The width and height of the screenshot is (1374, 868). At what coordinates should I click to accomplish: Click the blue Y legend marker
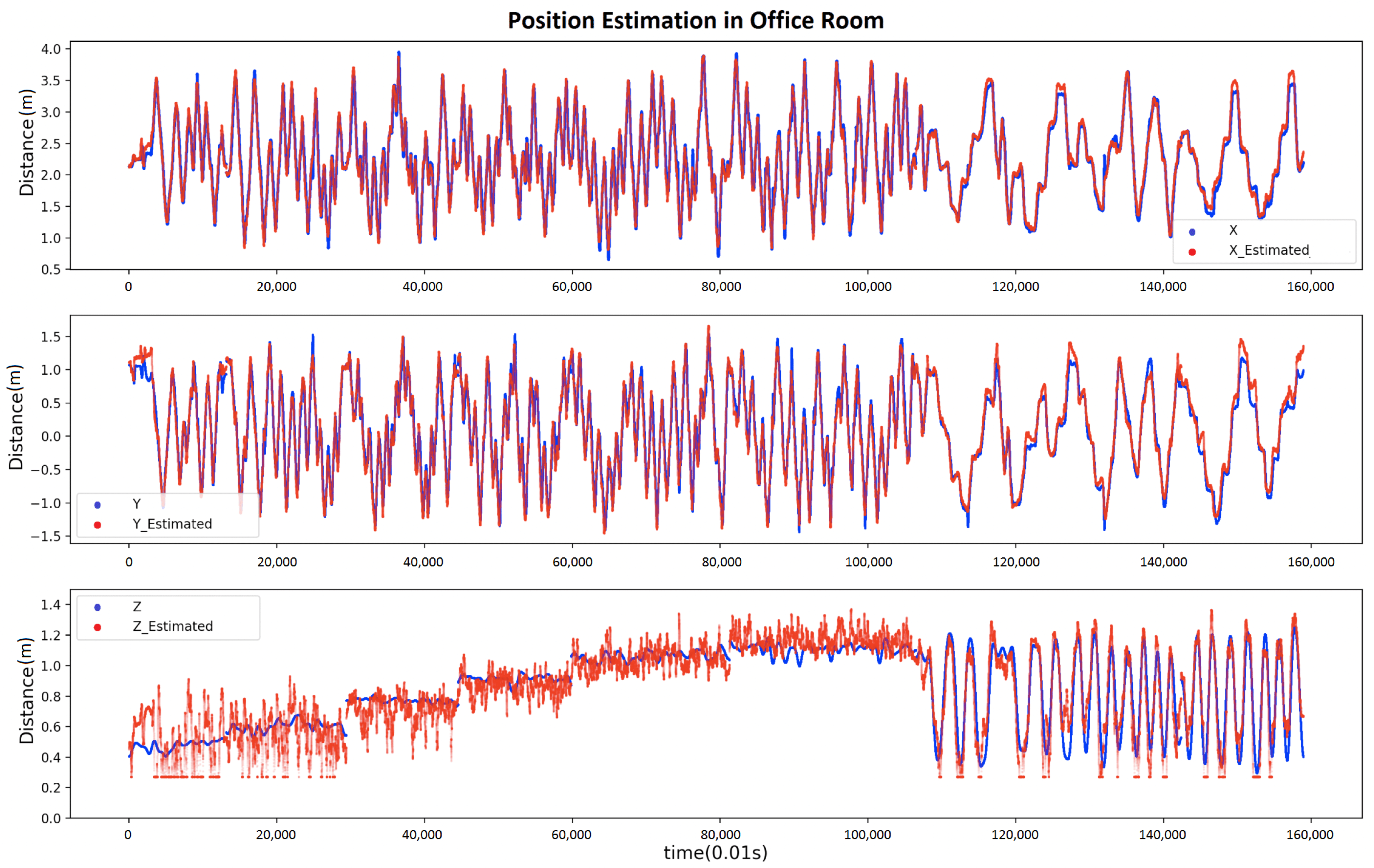pos(98,505)
